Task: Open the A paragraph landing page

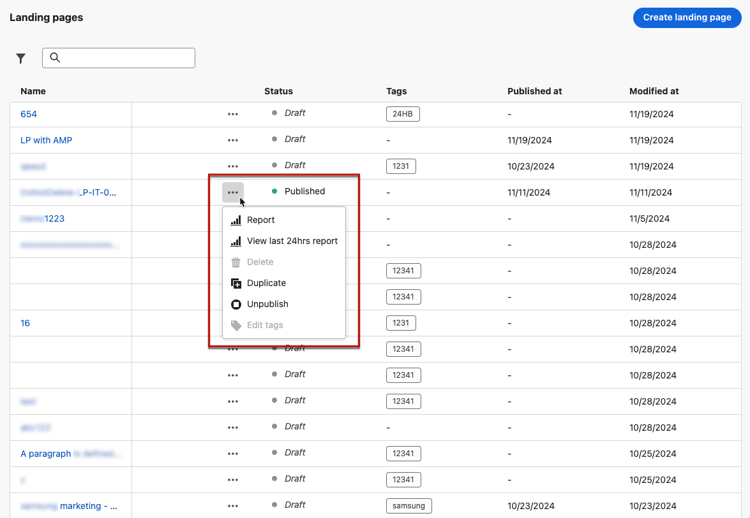Action: (69, 453)
